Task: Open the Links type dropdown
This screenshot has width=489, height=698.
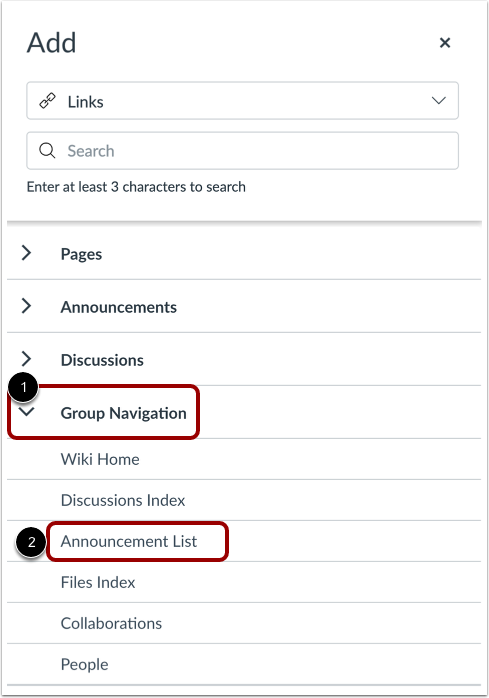Action: (x=242, y=101)
